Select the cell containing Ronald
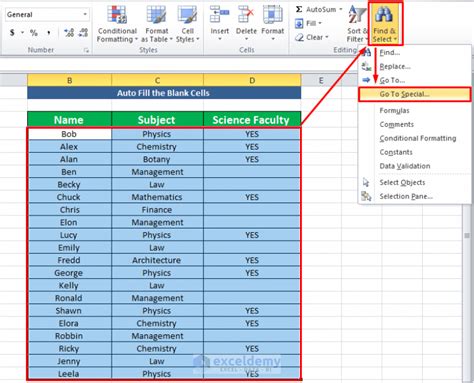474x383 pixels. (x=69, y=298)
